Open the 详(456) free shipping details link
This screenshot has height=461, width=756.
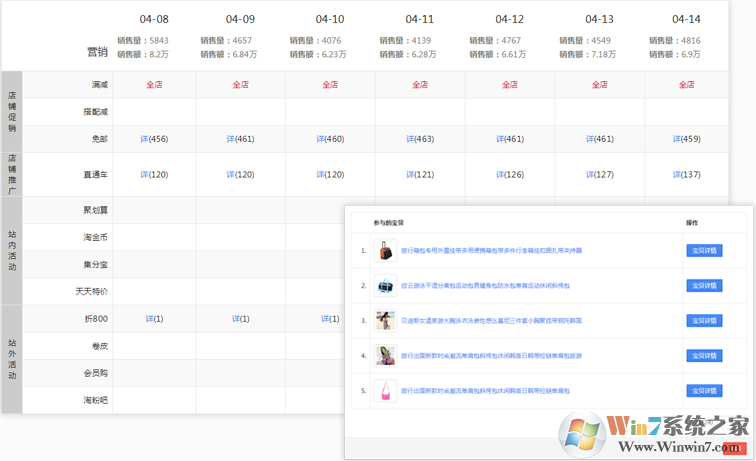(154, 139)
